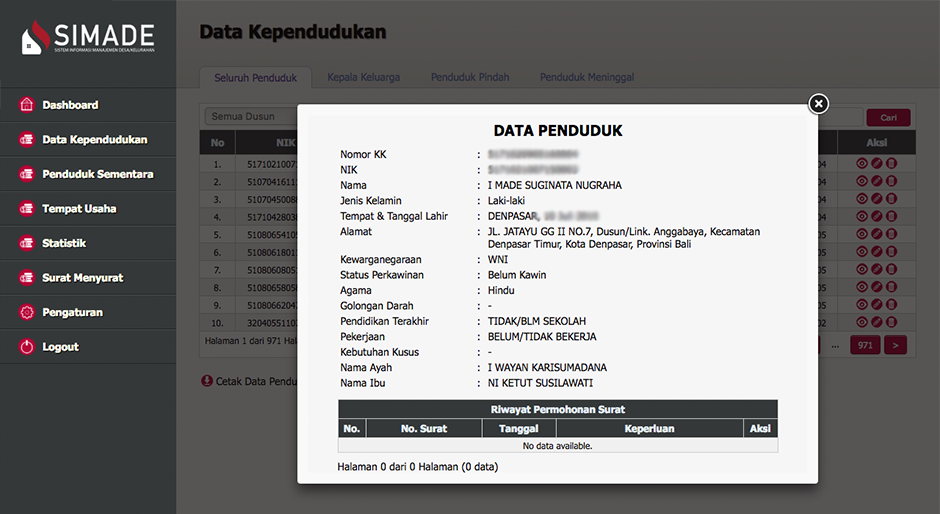Click the TIDAK/BLM SEKOLAH education value

(537, 321)
